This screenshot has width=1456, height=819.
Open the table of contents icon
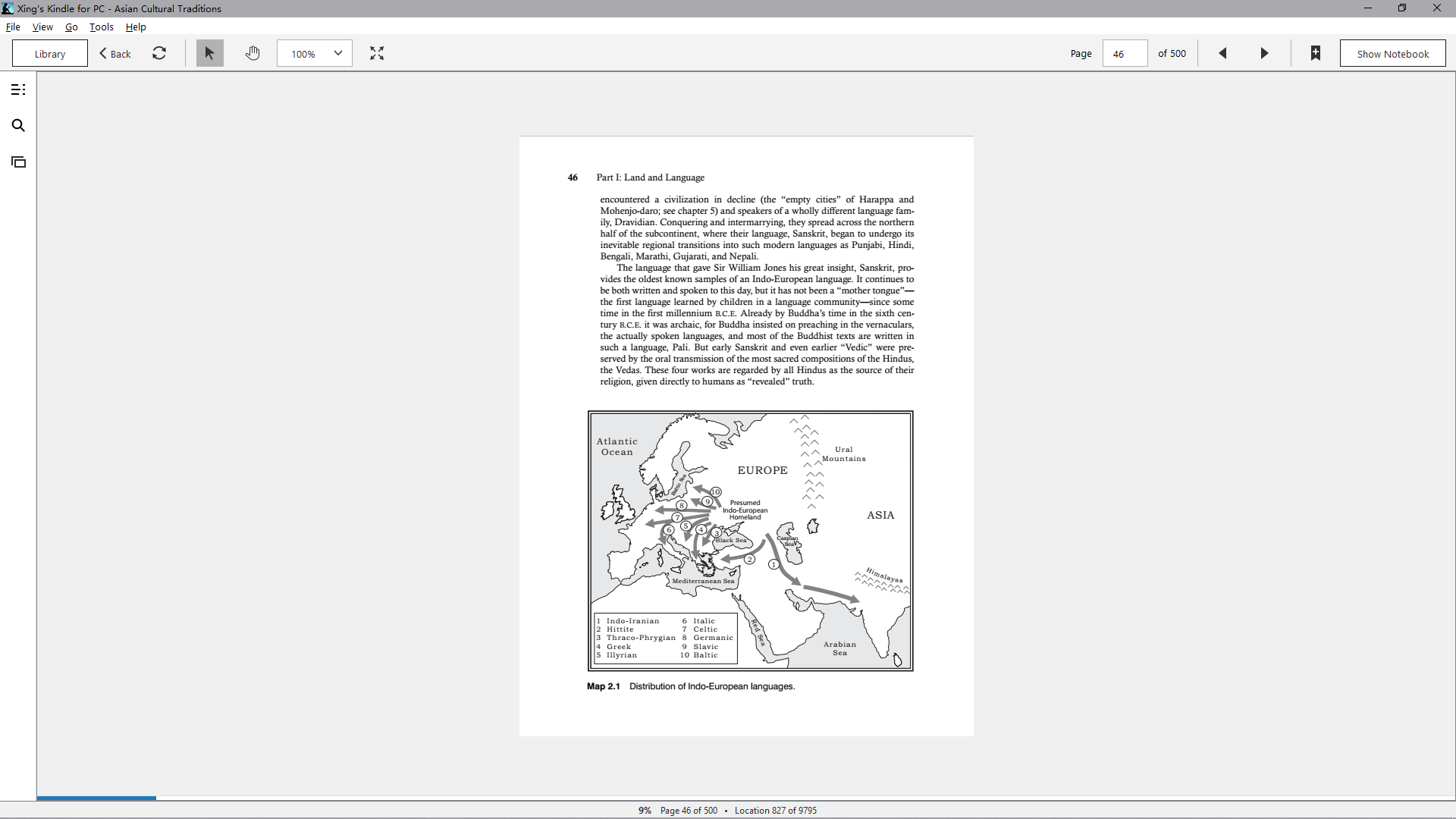click(18, 89)
